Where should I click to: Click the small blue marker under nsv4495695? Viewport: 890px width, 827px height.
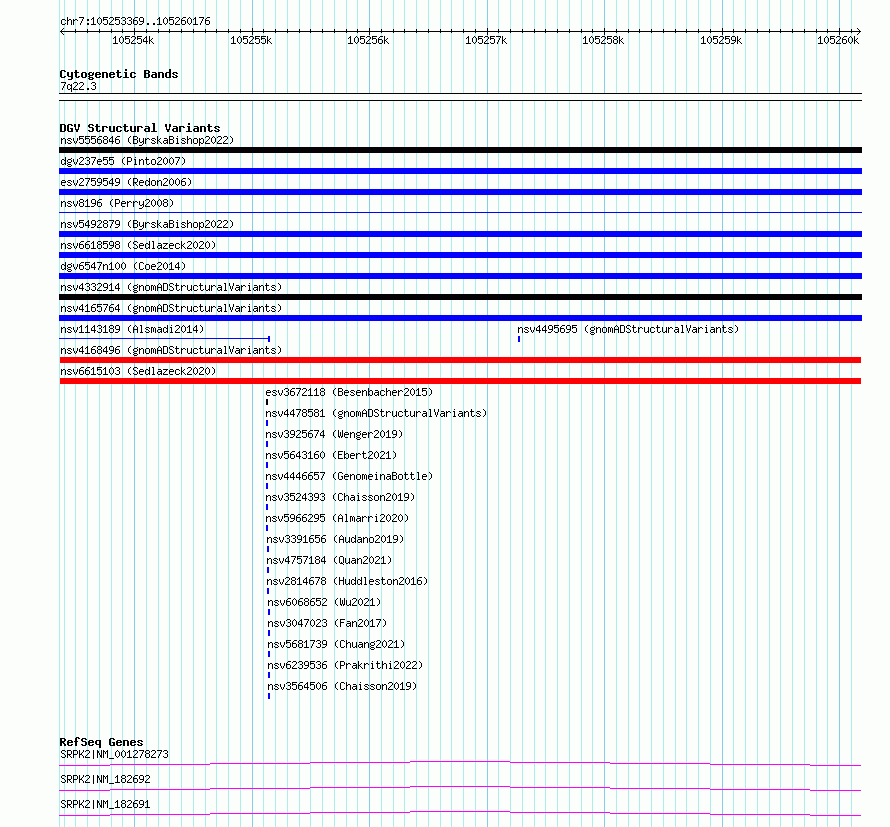tap(519, 339)
